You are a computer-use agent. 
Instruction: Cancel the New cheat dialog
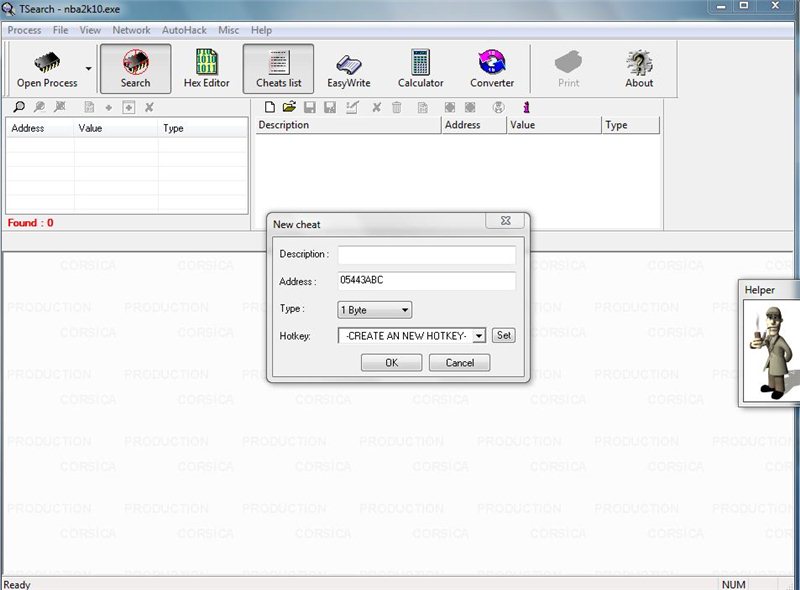pyautogui.click(x=460, y=363)
